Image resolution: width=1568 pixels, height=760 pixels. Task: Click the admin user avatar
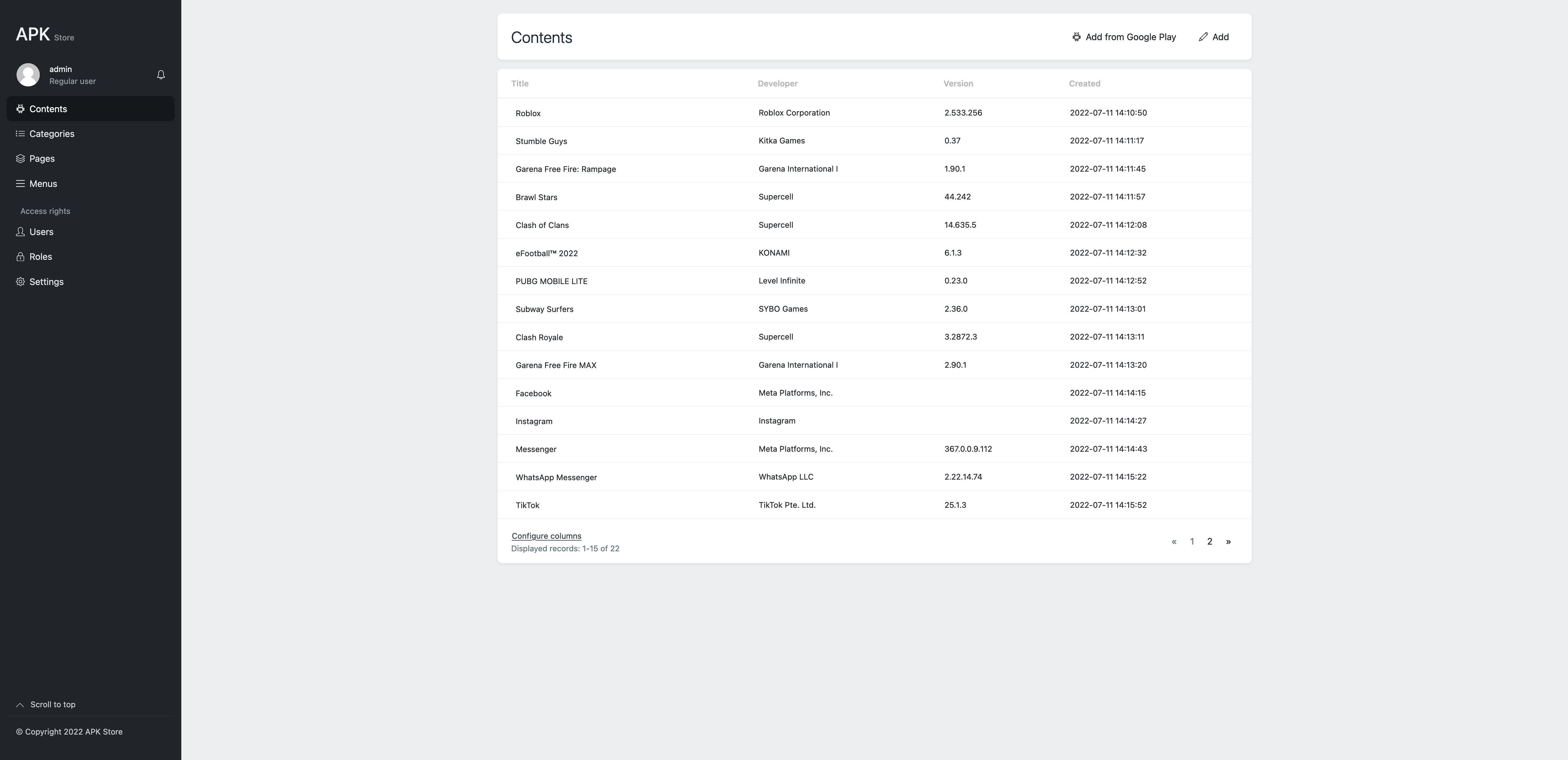coord(28,75)
